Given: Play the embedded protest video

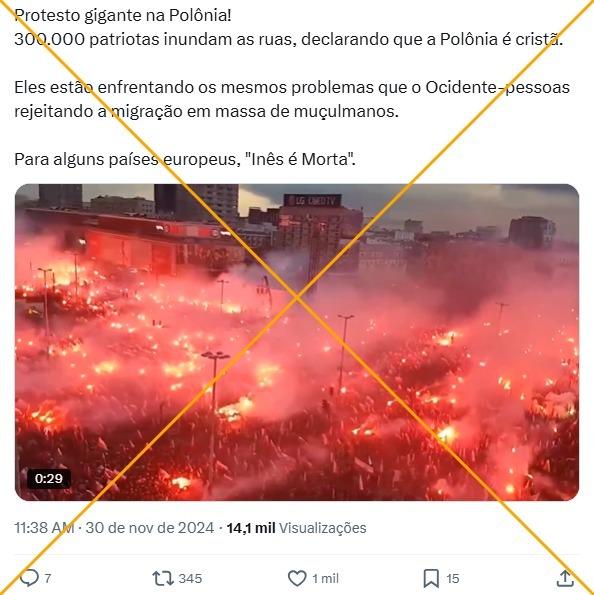Looking at the screenshot, I should (297, 342).
